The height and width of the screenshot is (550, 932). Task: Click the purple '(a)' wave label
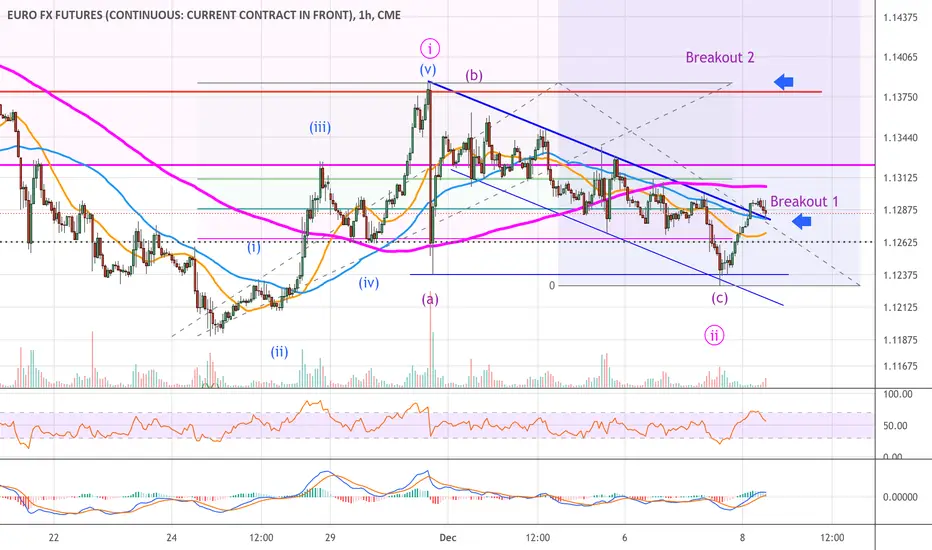(430, 299)
